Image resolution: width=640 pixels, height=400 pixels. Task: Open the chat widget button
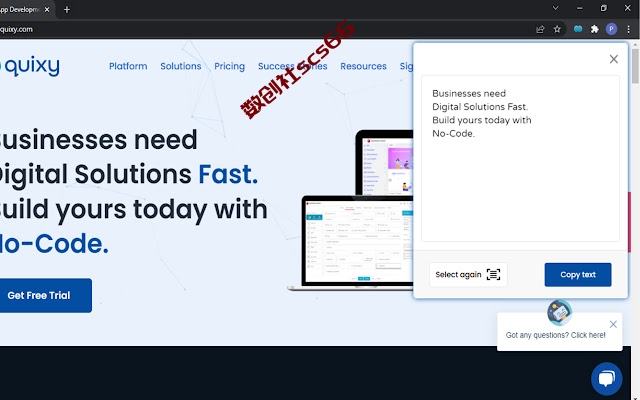[x=607, y=379]
